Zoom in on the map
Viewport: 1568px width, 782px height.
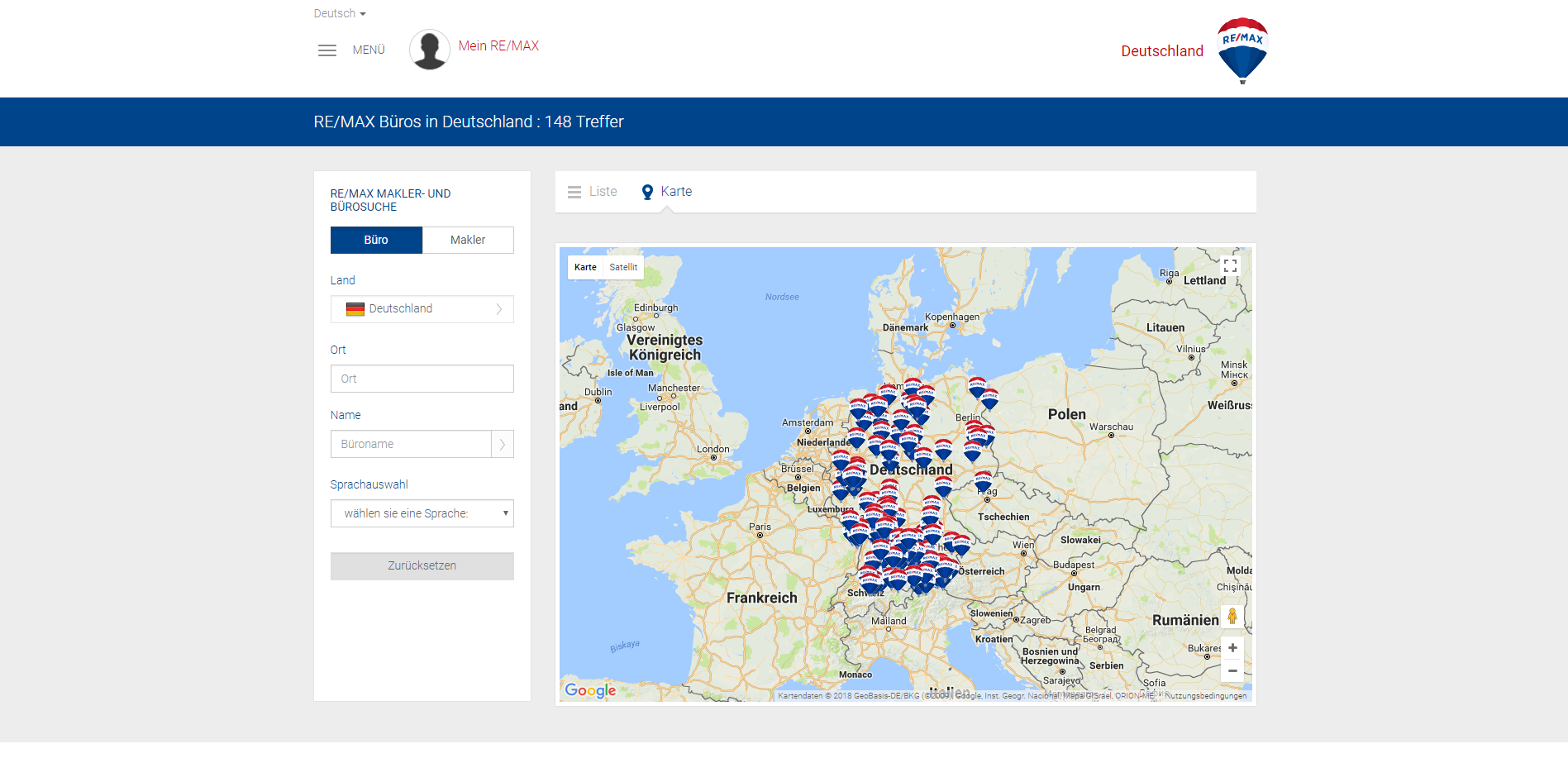[x=1232, y=648]
